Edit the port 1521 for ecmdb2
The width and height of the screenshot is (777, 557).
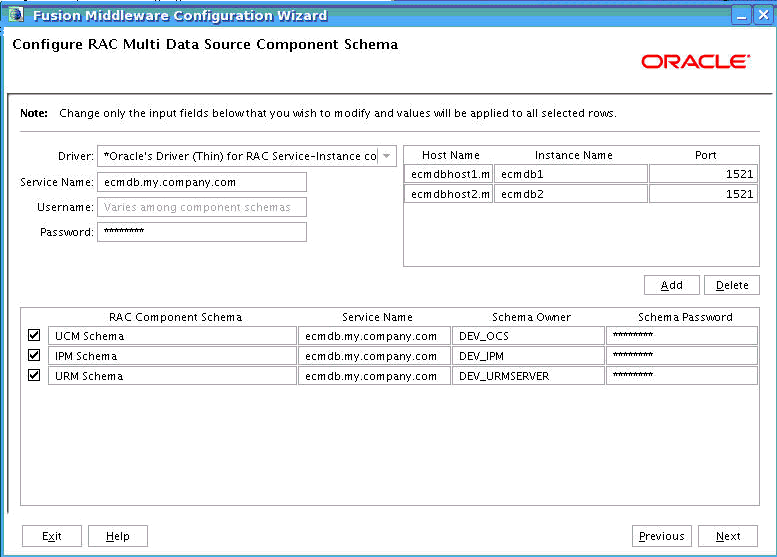pos(703,194)
